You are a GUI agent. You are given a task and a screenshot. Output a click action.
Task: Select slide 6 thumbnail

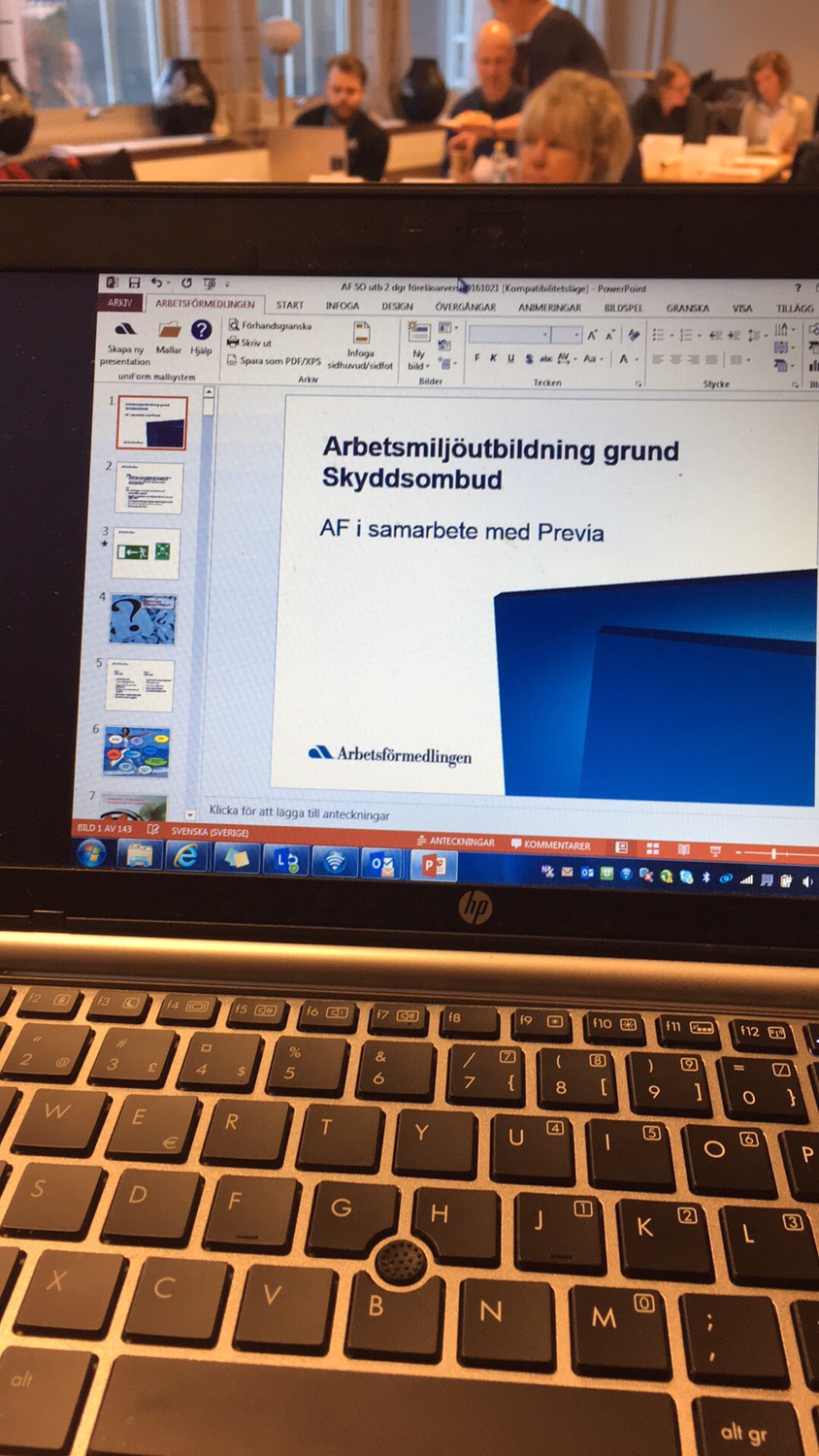click(x=137, y=751)
